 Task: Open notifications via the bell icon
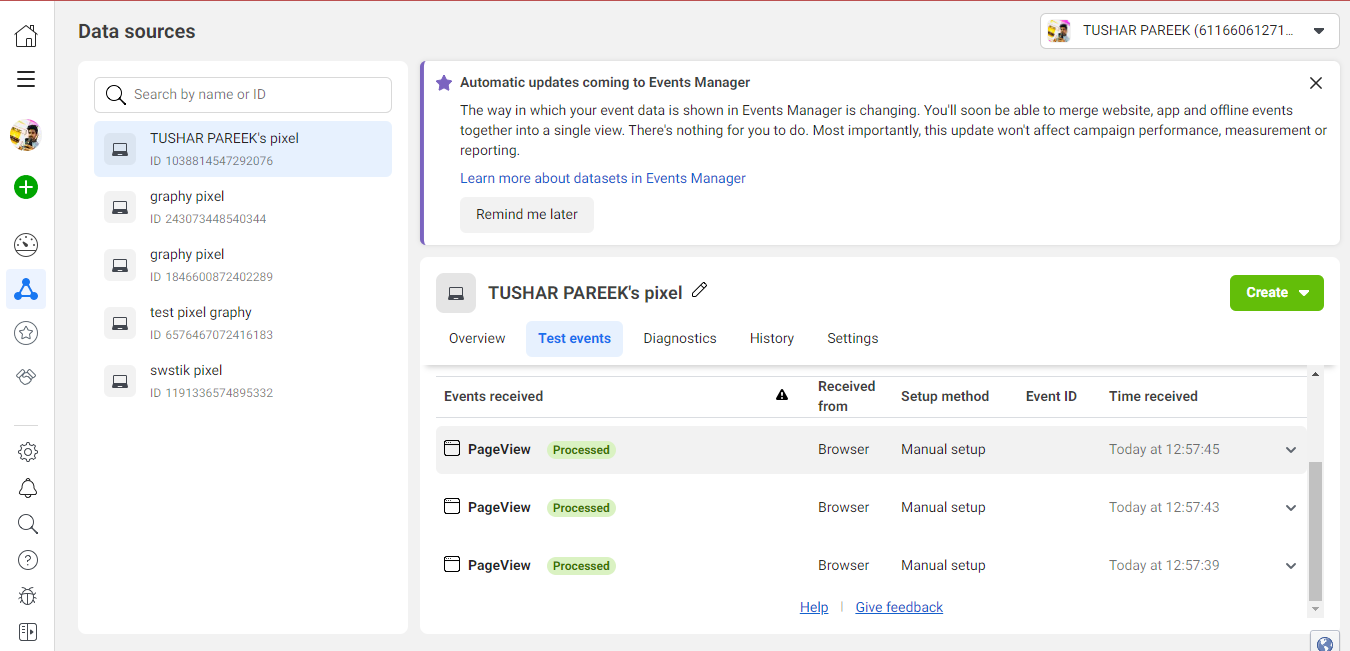(27, 488)
